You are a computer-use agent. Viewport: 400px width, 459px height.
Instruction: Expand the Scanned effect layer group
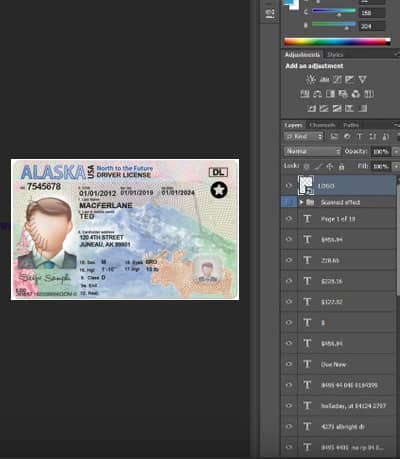click(301, 202)
